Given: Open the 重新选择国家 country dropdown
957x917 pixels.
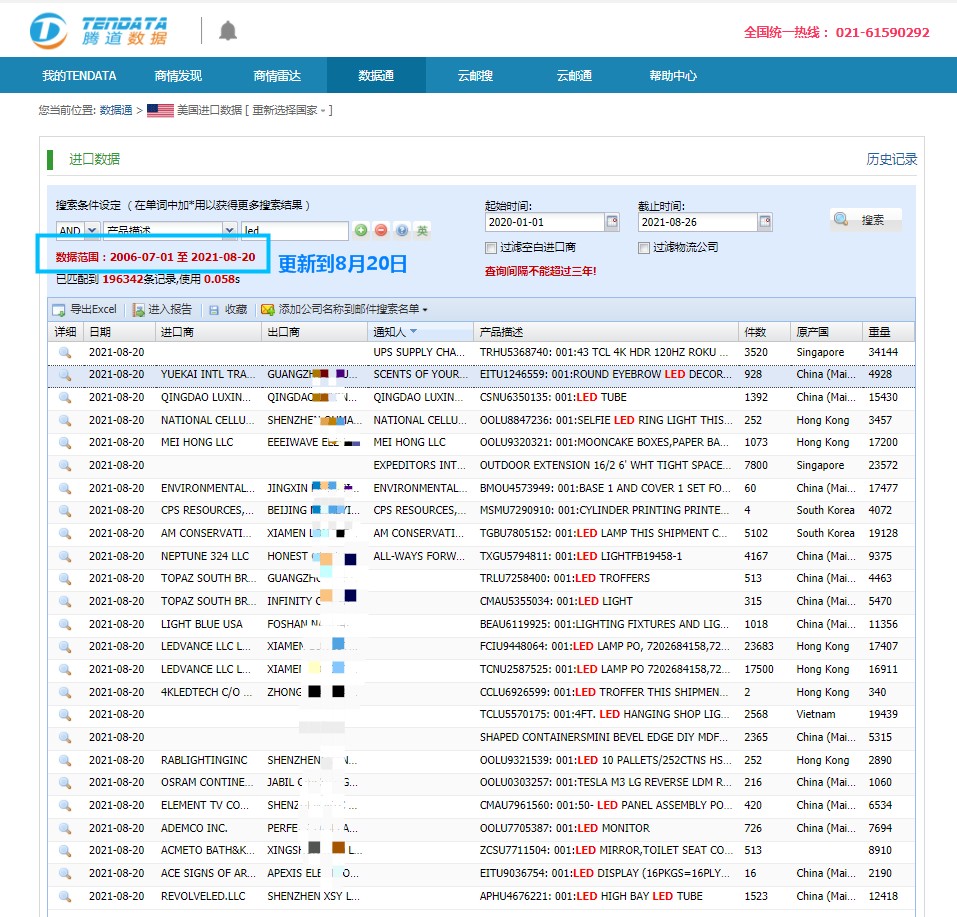Looking at the screenshot, I should 289,111.
